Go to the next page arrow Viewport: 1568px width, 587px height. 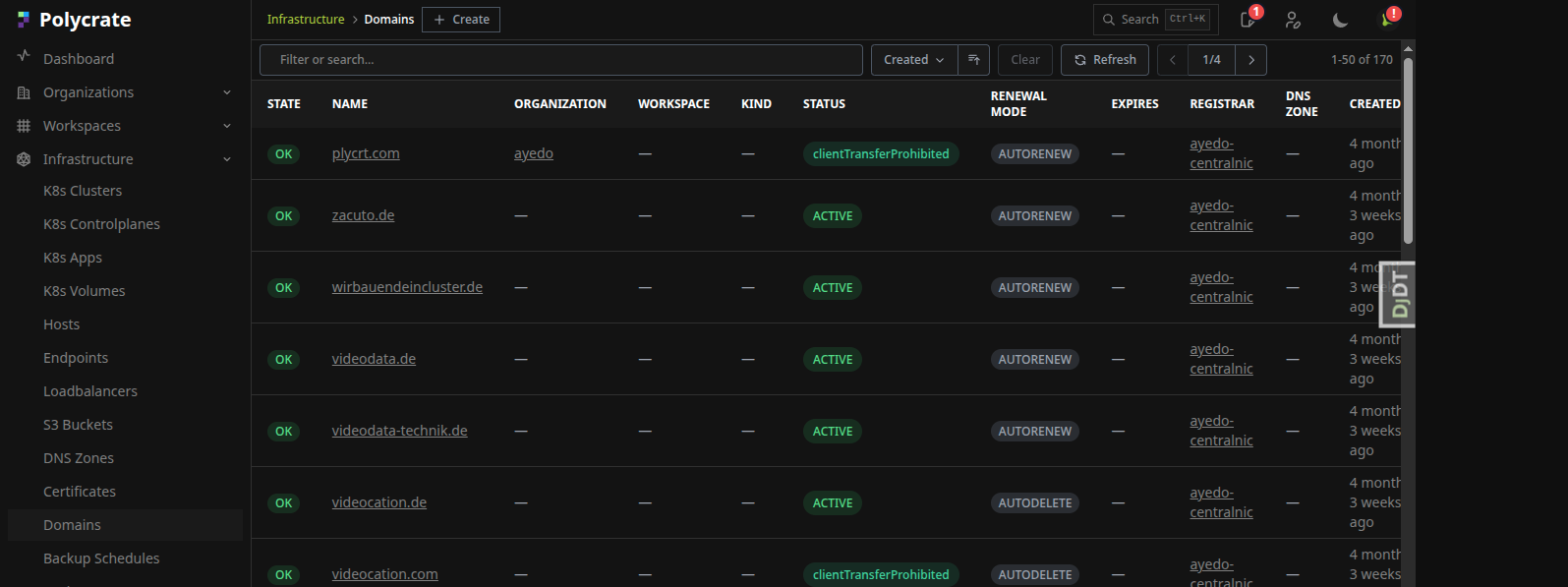coord(1251,60)
